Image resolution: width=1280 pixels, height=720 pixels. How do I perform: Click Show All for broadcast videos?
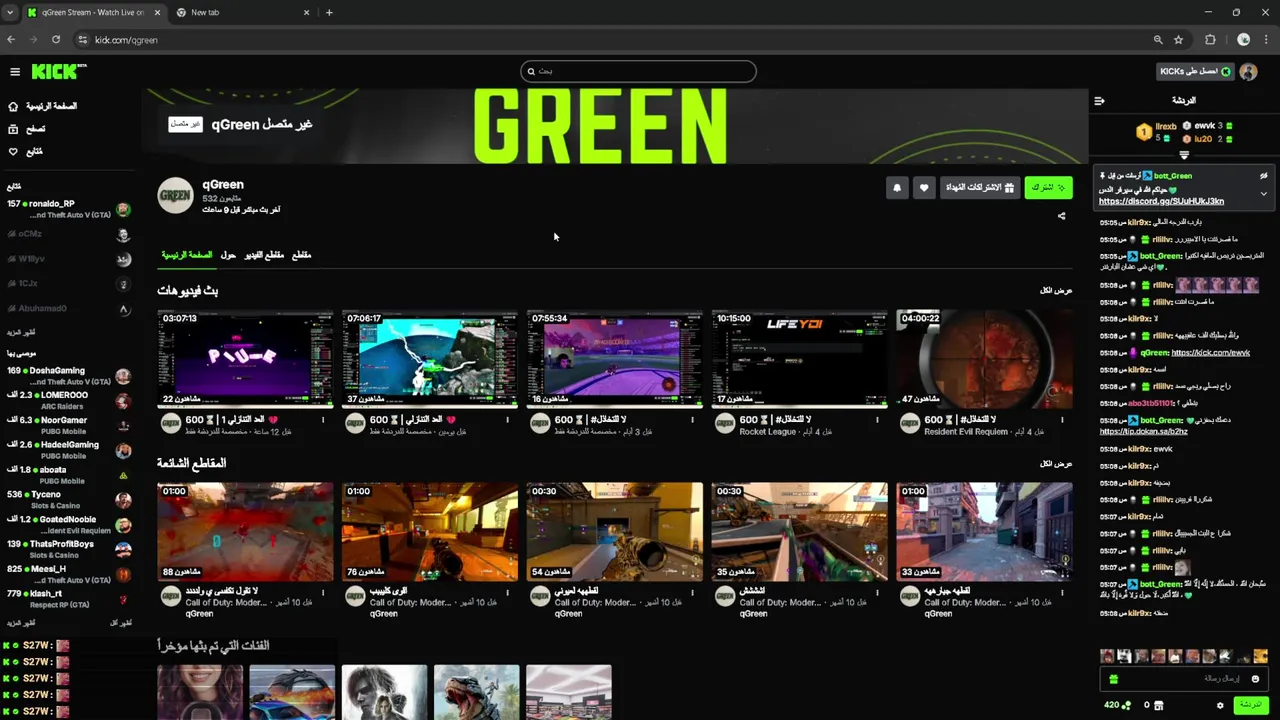(1056, 290)
